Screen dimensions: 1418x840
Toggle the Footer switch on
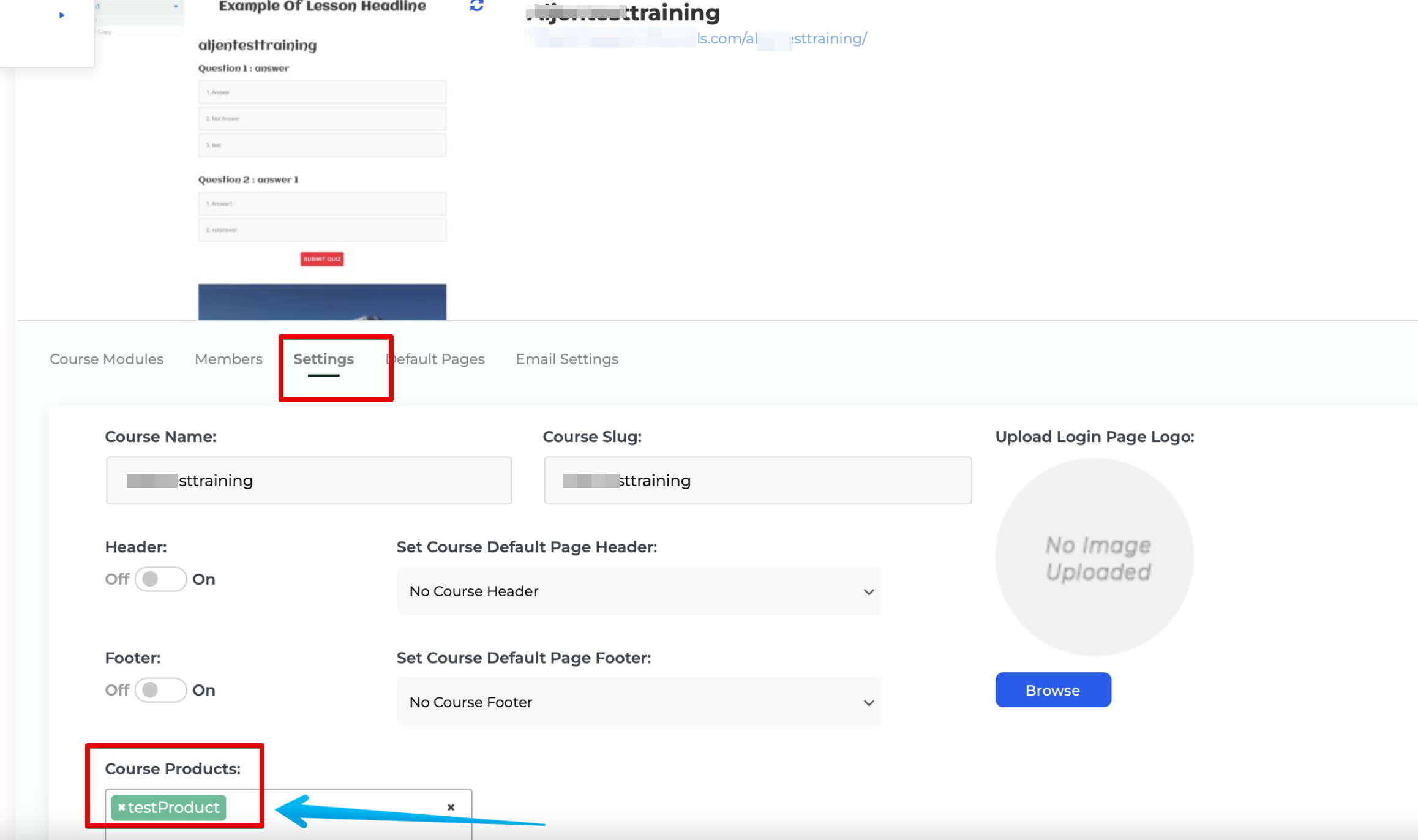[x=160, y=689]
